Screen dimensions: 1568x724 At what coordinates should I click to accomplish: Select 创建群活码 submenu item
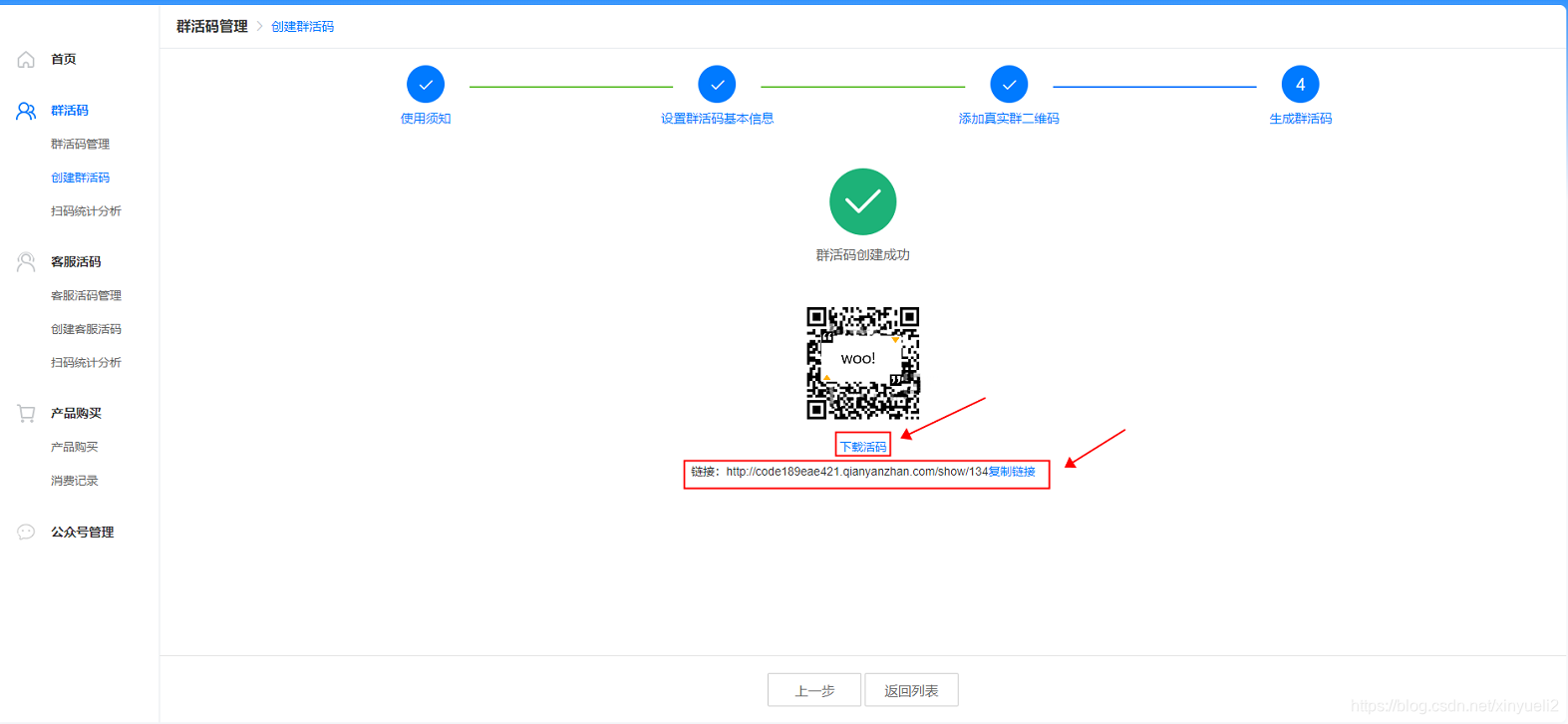pyautogui.click(x=81, y=178)
